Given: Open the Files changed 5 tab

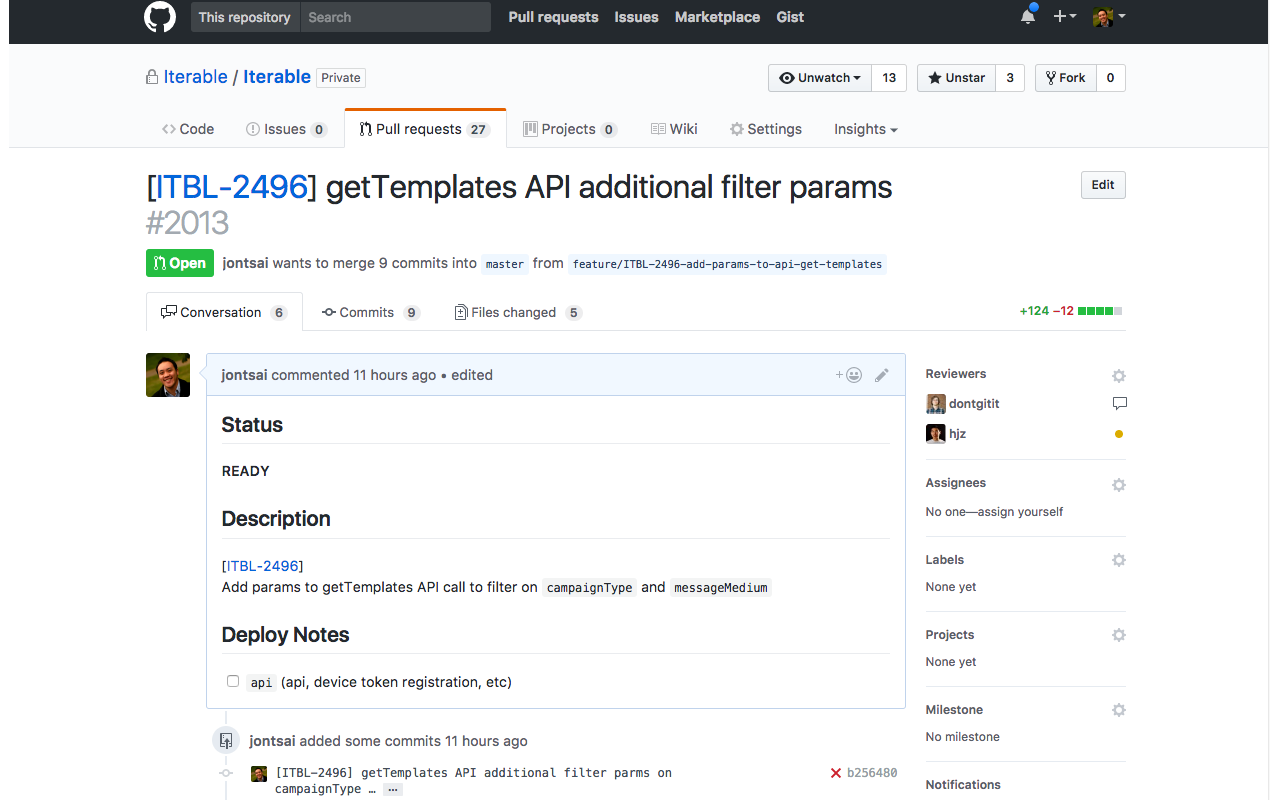Looking at the screenshot, I should (517, 312).
